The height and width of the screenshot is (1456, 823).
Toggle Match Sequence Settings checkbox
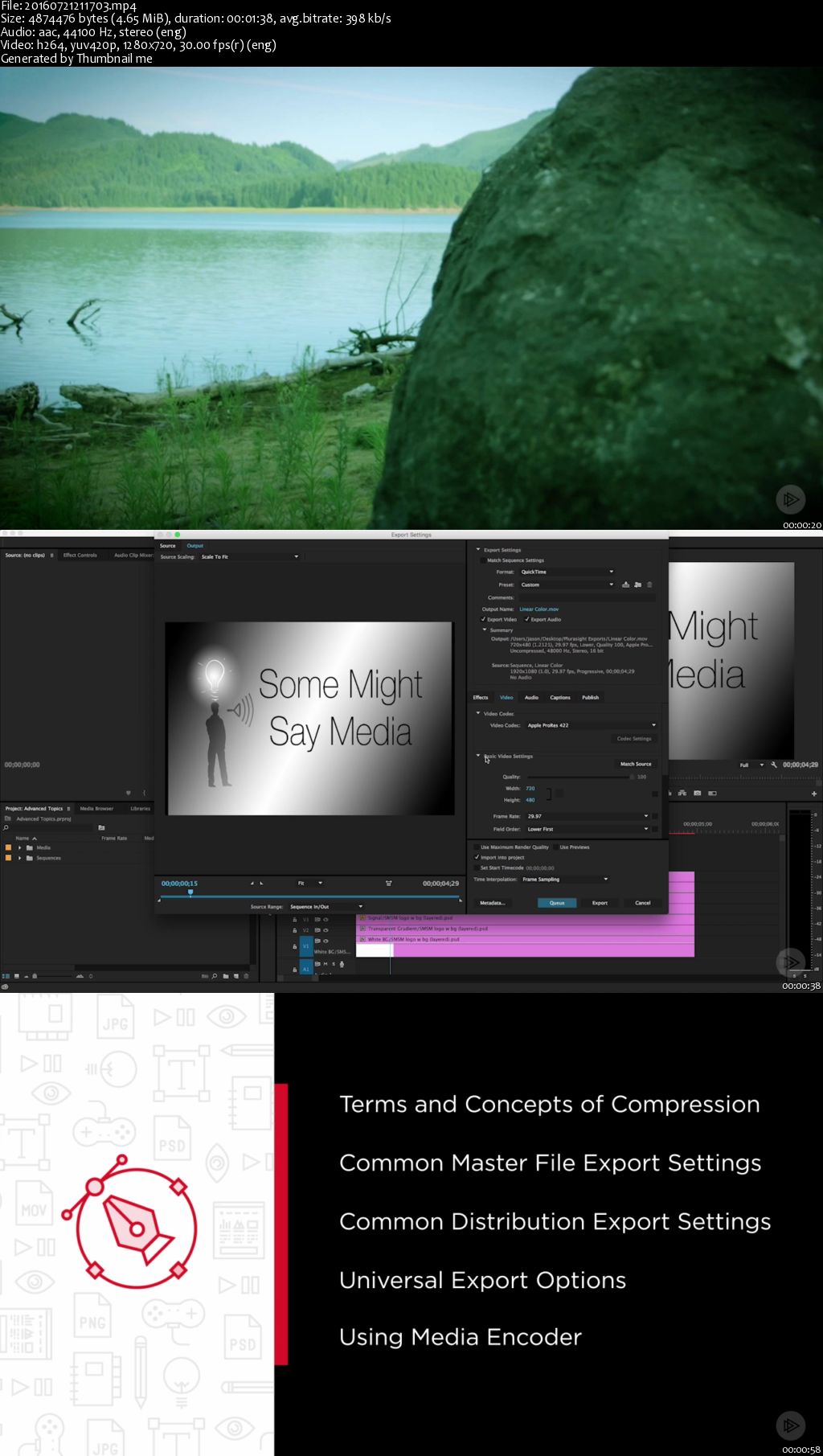[x=482, y=560]
